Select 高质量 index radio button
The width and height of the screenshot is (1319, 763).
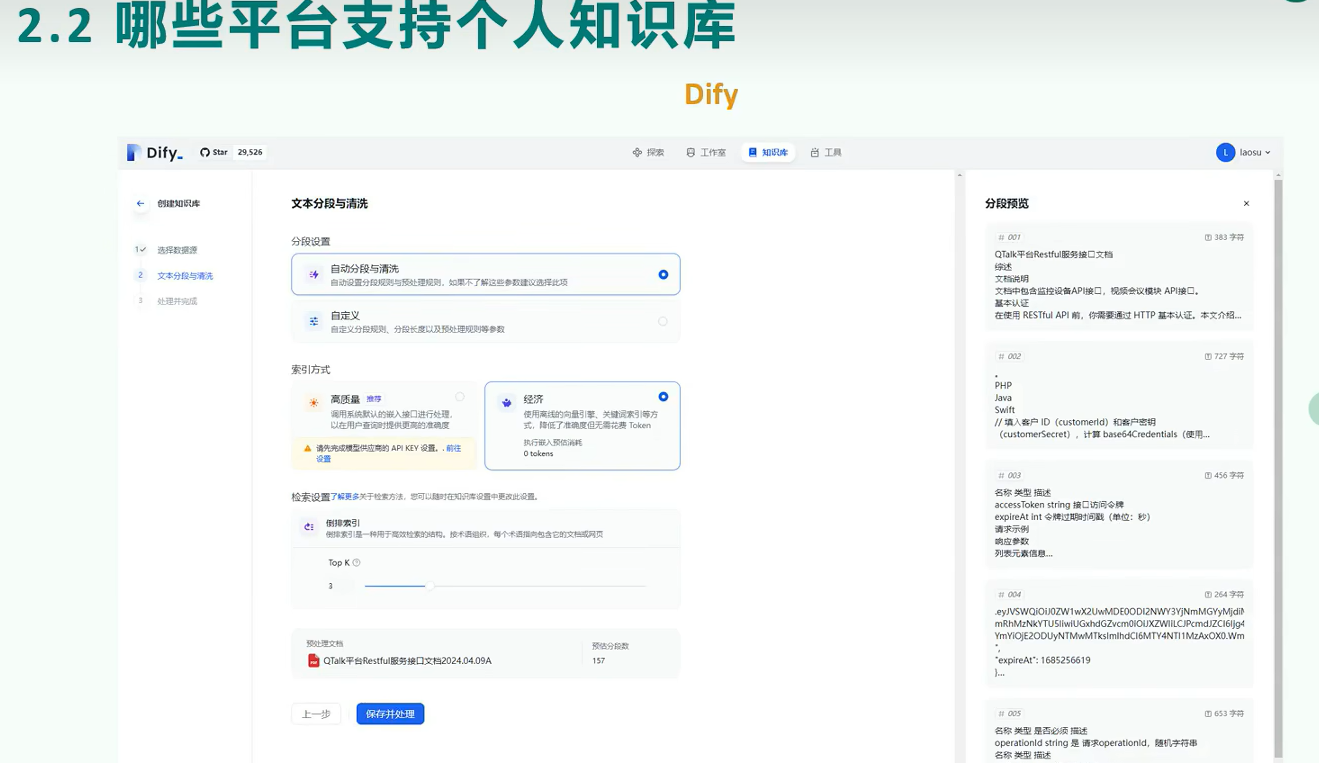point(460,397)
